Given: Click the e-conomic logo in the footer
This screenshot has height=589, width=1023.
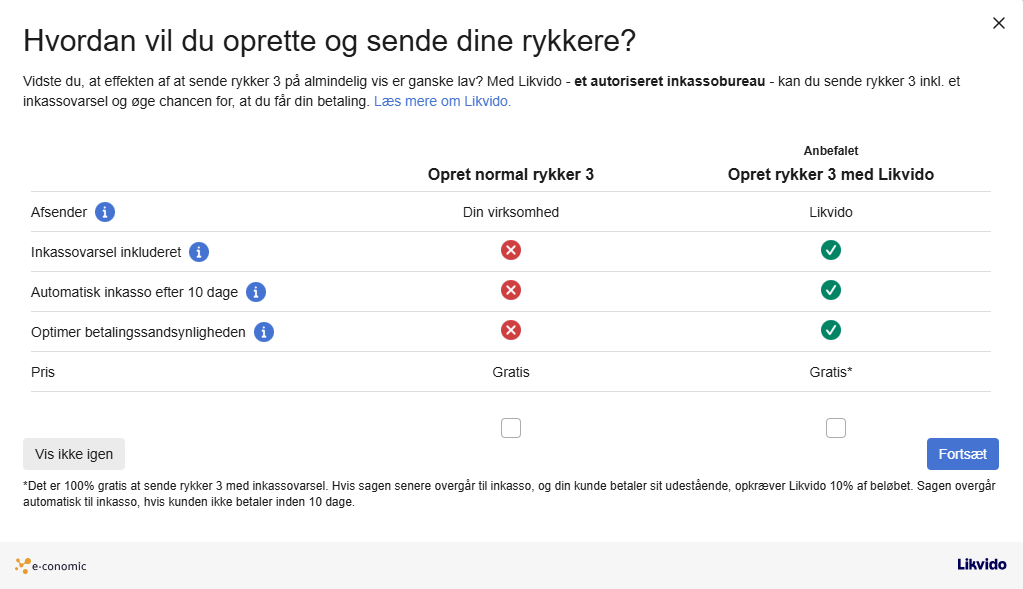Looking at the screenshot, I should (50, 565).
